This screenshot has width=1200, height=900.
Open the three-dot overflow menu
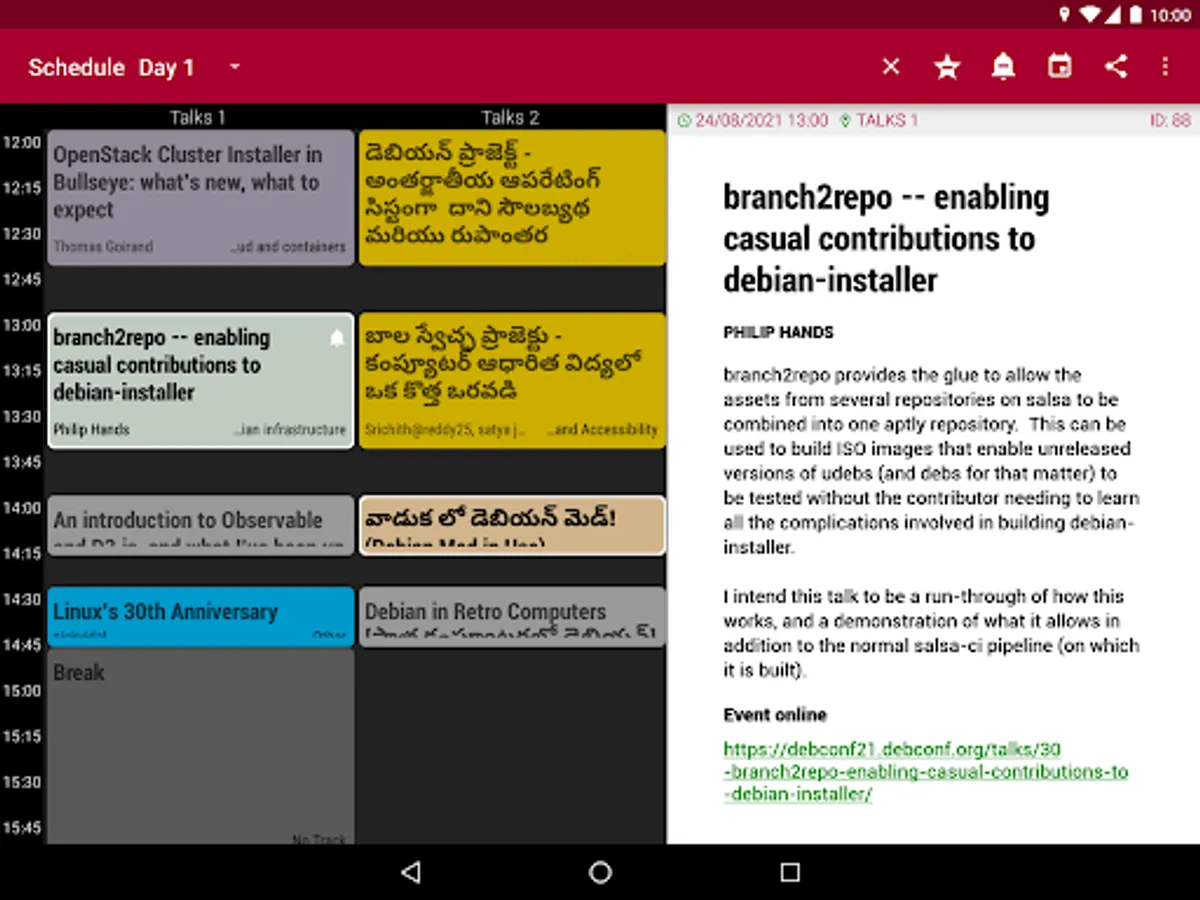[x=1165, y=67]
